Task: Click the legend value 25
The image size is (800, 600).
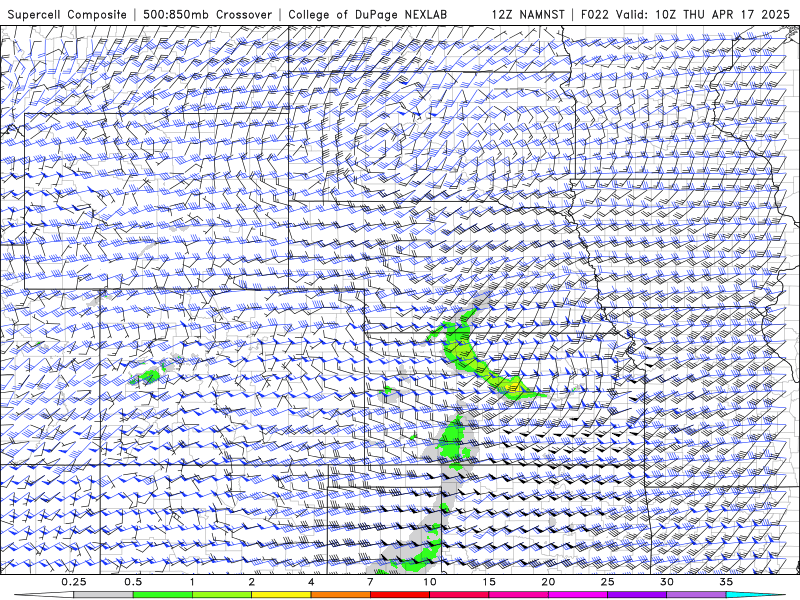Action: [x=608, y=582]
